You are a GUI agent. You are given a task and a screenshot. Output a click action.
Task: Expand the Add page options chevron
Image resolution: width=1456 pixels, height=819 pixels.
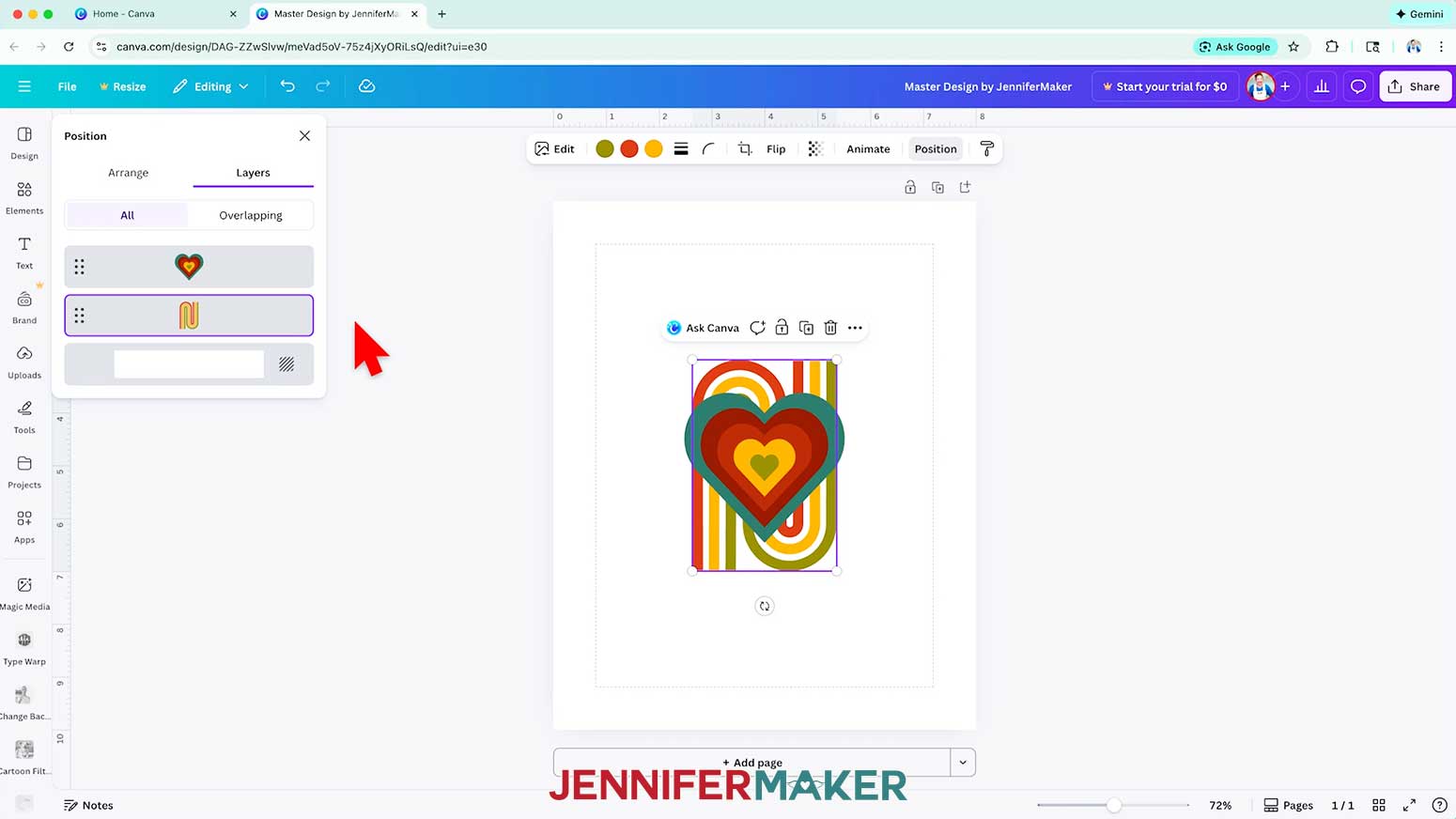coord(963,763)
